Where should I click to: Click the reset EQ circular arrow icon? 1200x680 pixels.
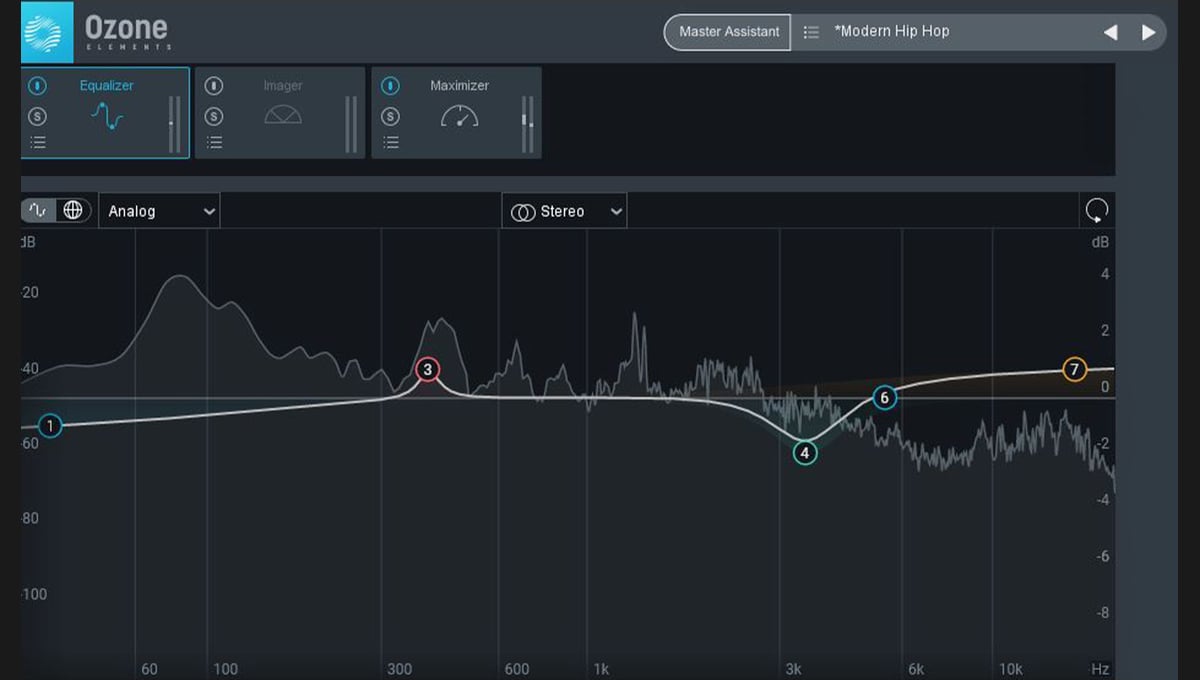coord(1097,211)
